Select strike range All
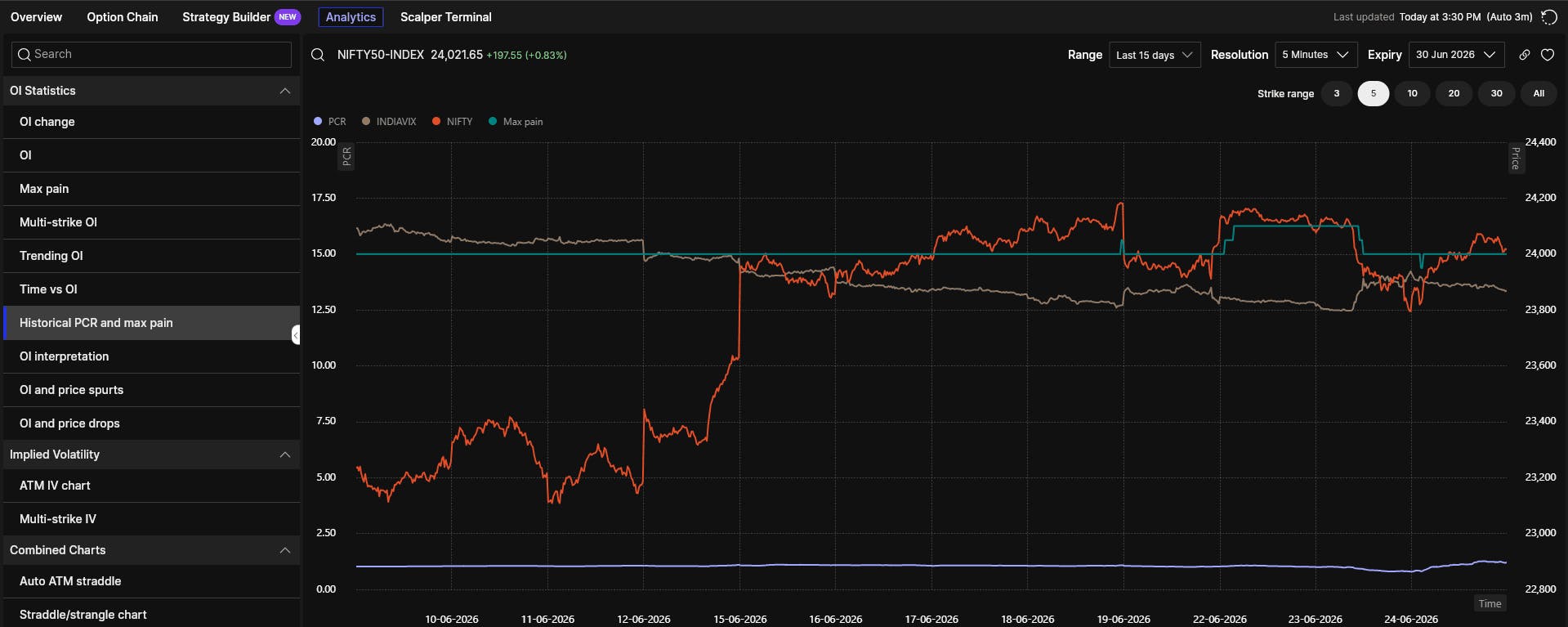The height and width of the screenshot is (627, 1568). tap(1539, 93)
